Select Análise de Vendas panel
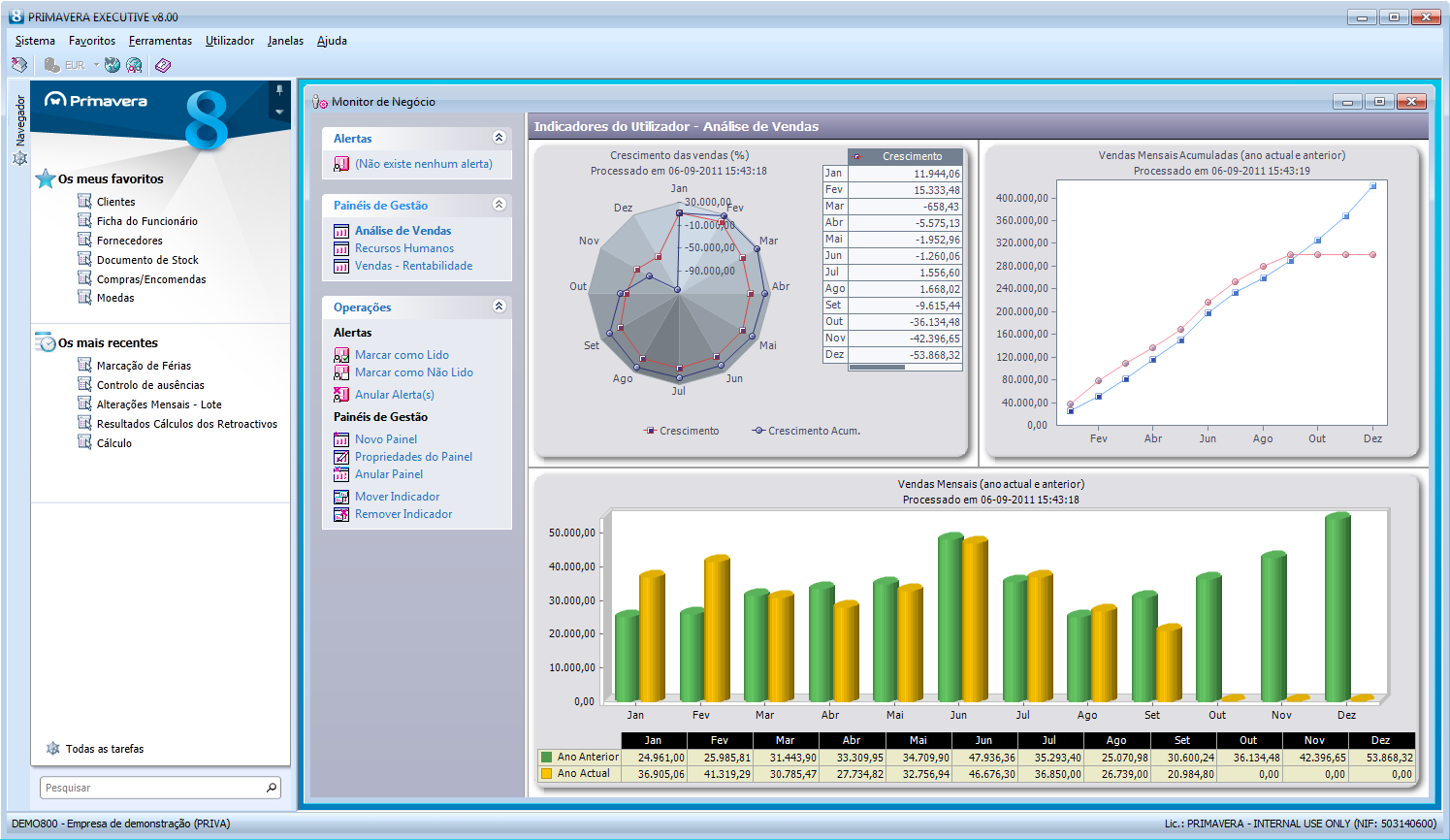Image resolution: width=1450 pixels, height=840 pixels. click(x=403, y=231)
